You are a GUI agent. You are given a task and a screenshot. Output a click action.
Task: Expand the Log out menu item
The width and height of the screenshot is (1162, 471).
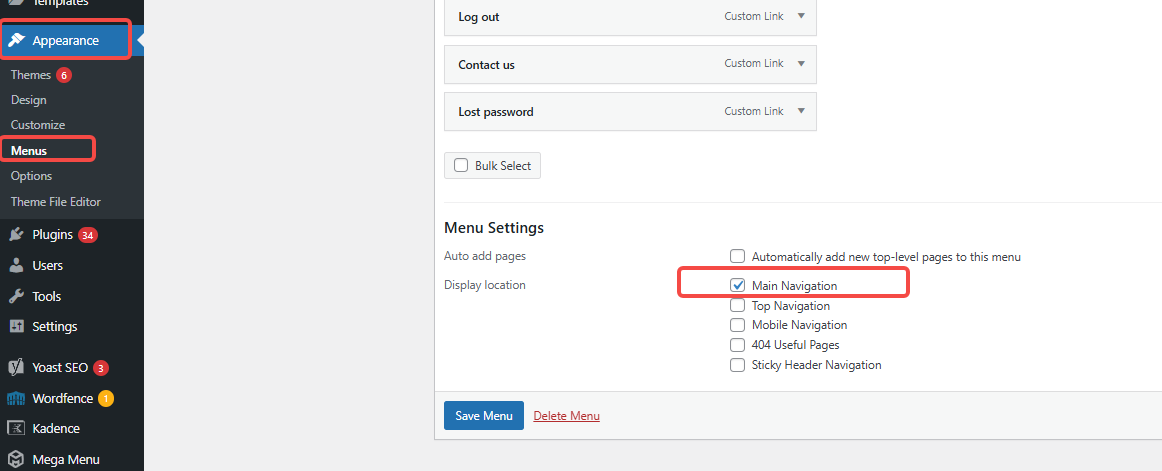point(800,16)
